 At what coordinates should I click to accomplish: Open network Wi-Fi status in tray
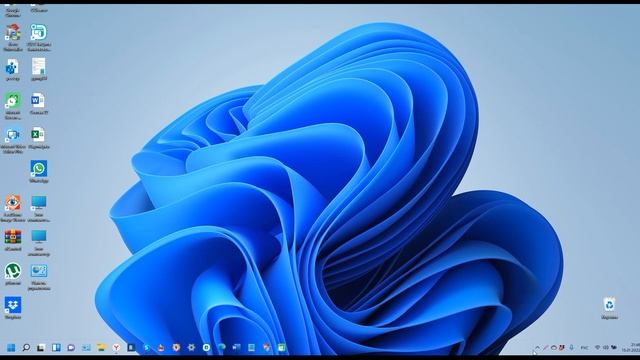[598, 347]
